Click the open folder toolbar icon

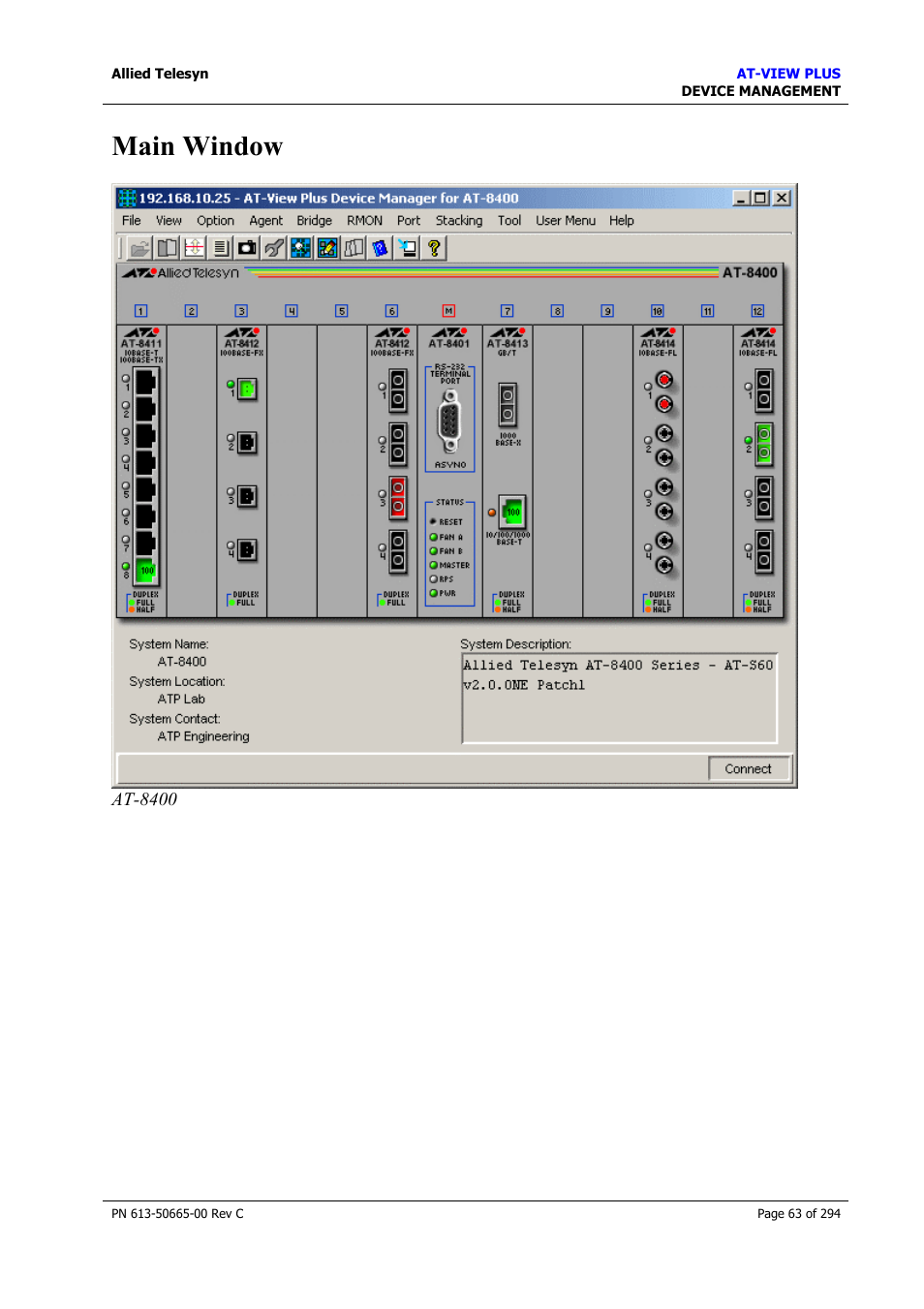[x=140, y=248]
